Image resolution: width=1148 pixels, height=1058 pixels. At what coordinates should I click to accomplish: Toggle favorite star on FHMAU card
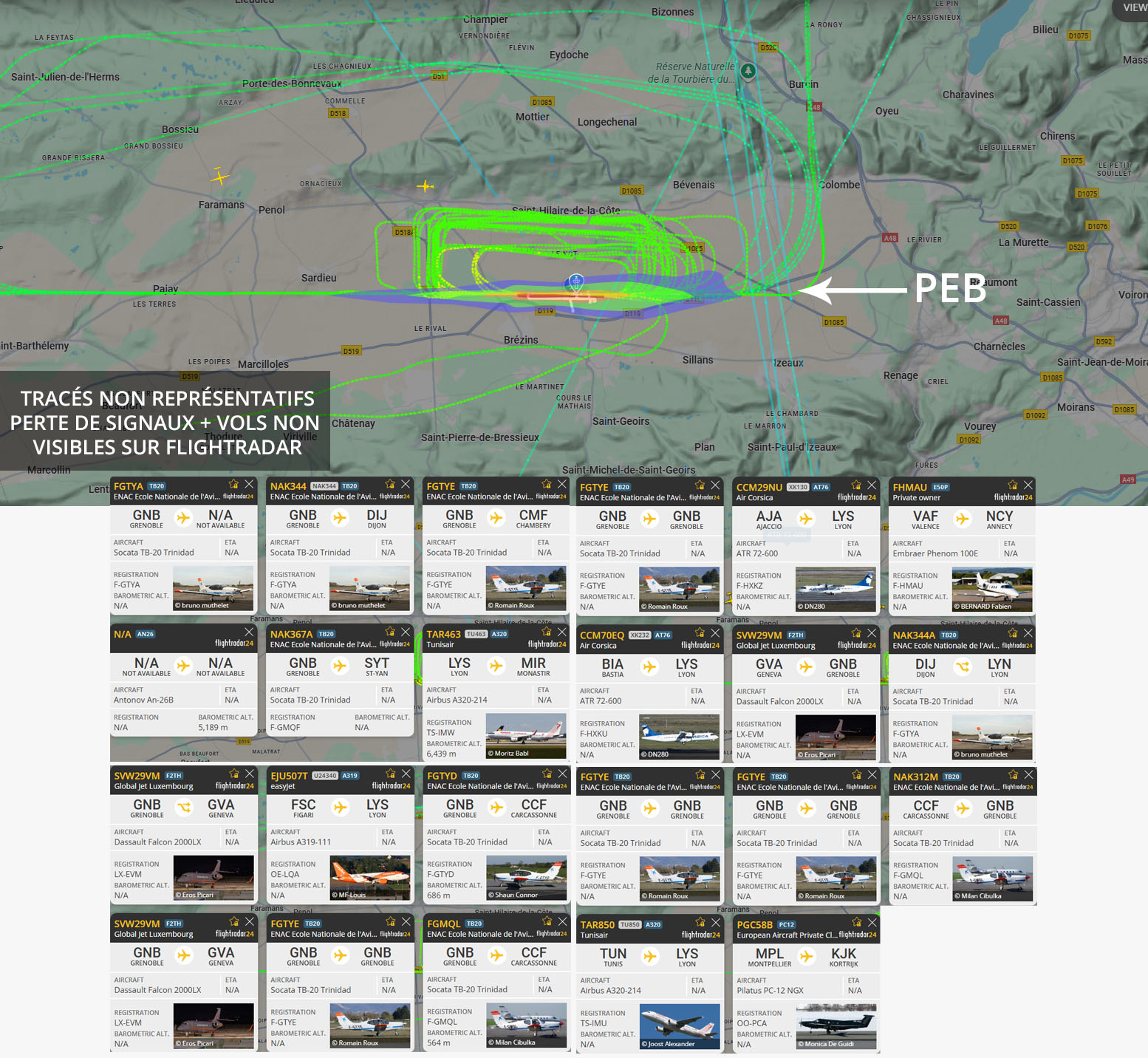tap(1013, 485)
